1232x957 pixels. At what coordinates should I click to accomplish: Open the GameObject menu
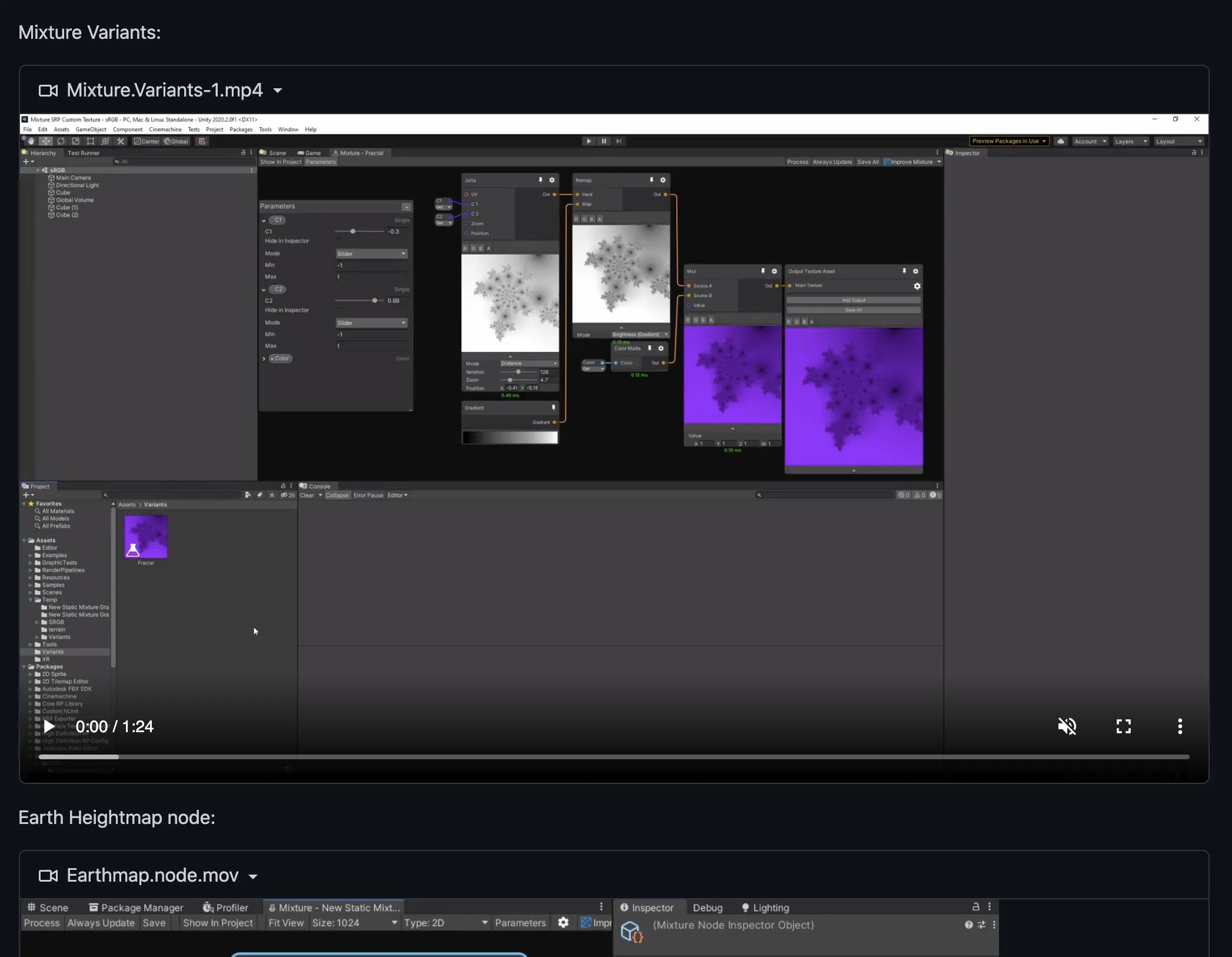pyautogui.click(x=91, y=129)
